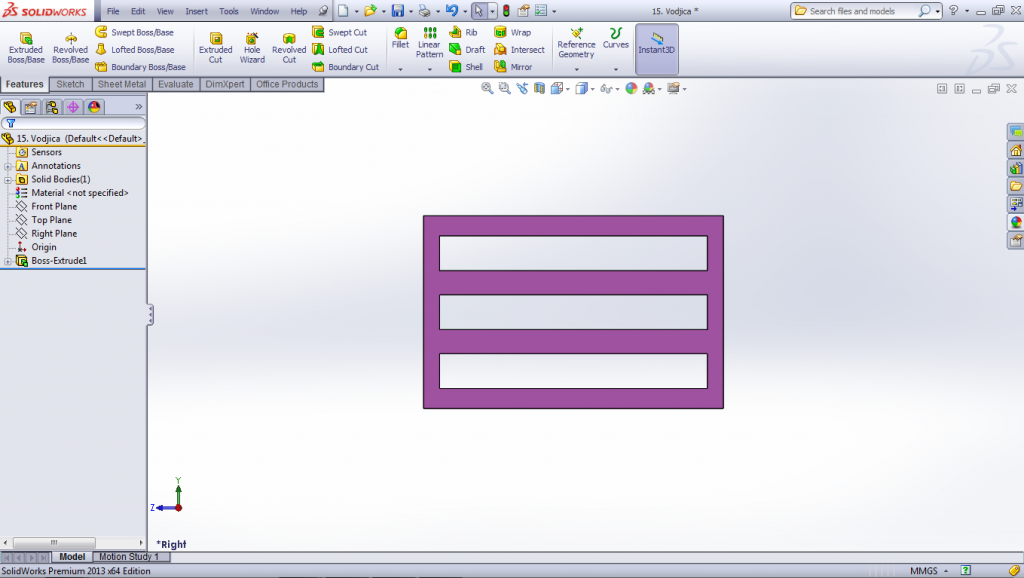This screenshot has height=578, width=1024.
Task: Open the Hole Wizard
Action: [x=252, y=48]
